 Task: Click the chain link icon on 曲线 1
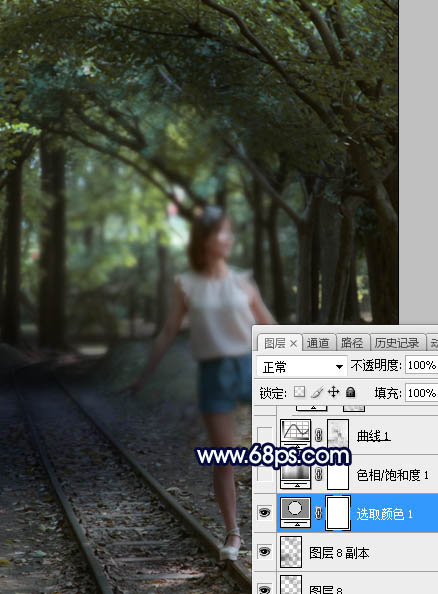click(319, 435)
